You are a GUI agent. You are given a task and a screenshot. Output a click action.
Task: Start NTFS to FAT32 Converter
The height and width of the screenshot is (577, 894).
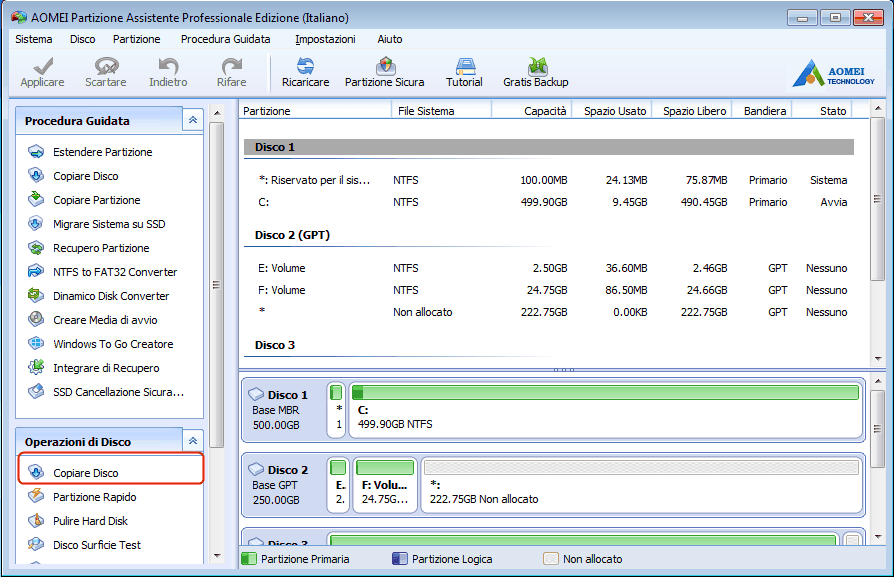pos(115,272)
